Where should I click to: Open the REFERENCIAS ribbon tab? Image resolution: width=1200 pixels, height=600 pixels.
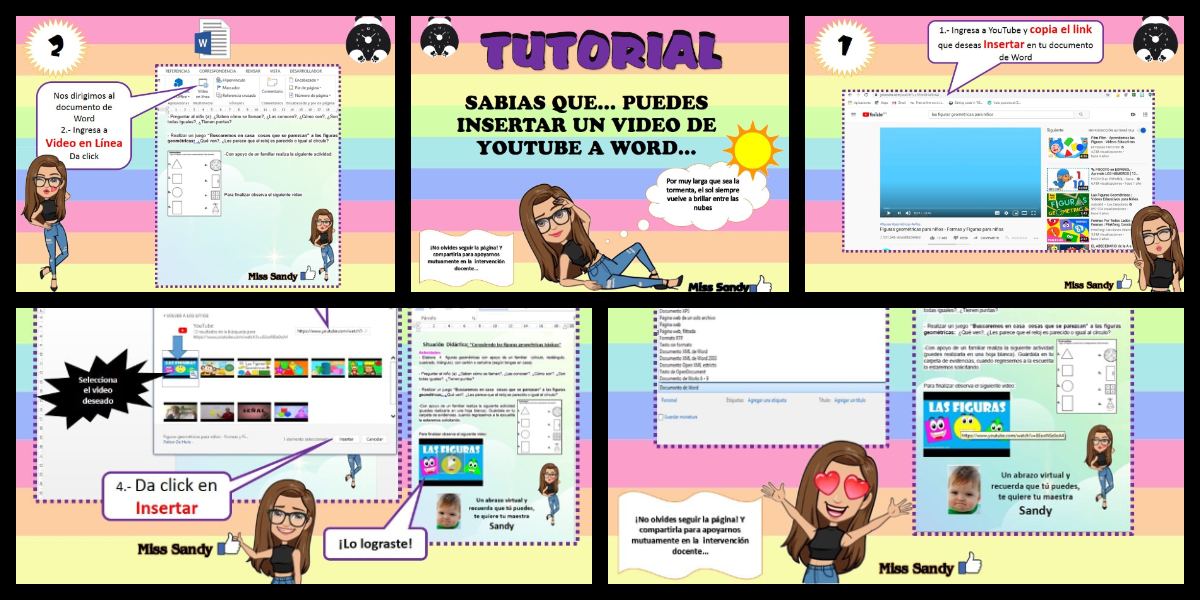click(x=177, y=72)
